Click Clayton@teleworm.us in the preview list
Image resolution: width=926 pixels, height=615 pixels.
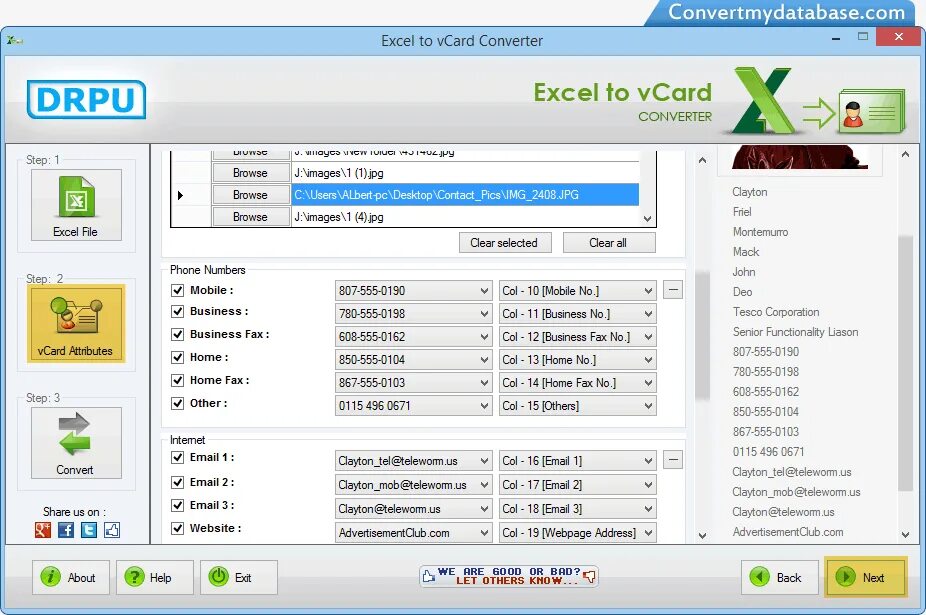tap(783, 512)
